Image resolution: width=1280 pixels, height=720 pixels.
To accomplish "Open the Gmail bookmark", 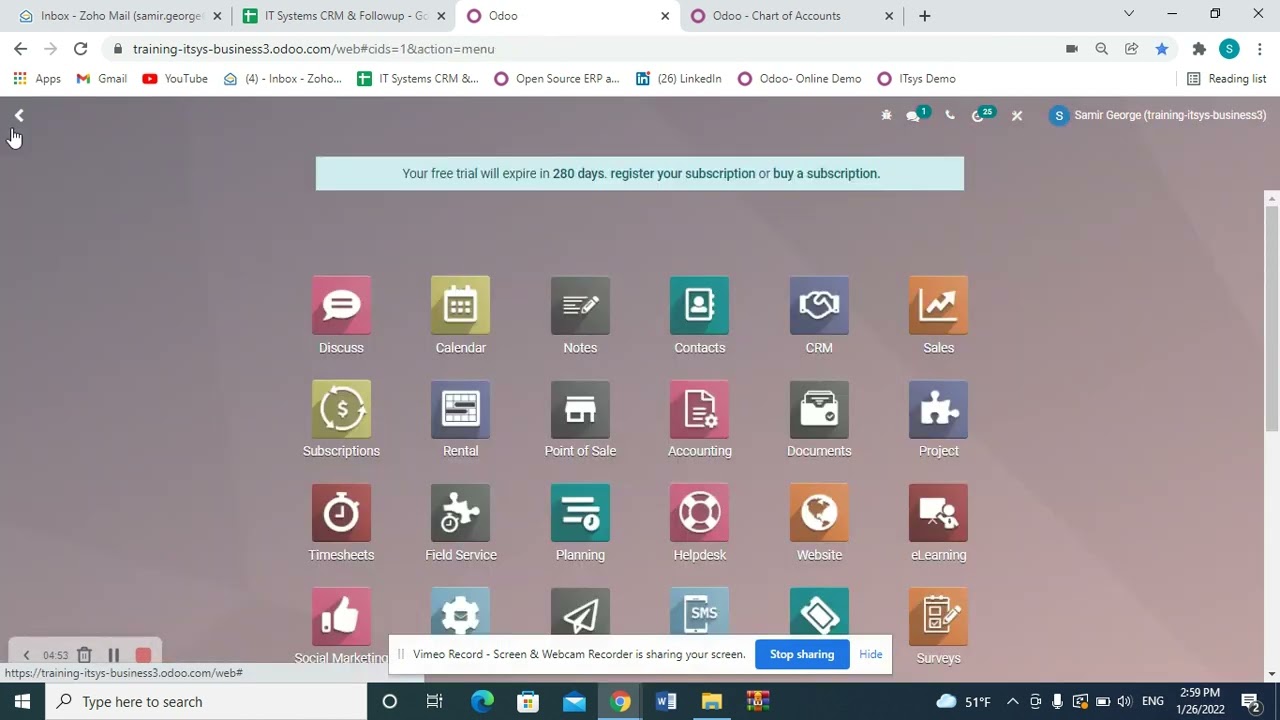I will click(x=102, y=79).
